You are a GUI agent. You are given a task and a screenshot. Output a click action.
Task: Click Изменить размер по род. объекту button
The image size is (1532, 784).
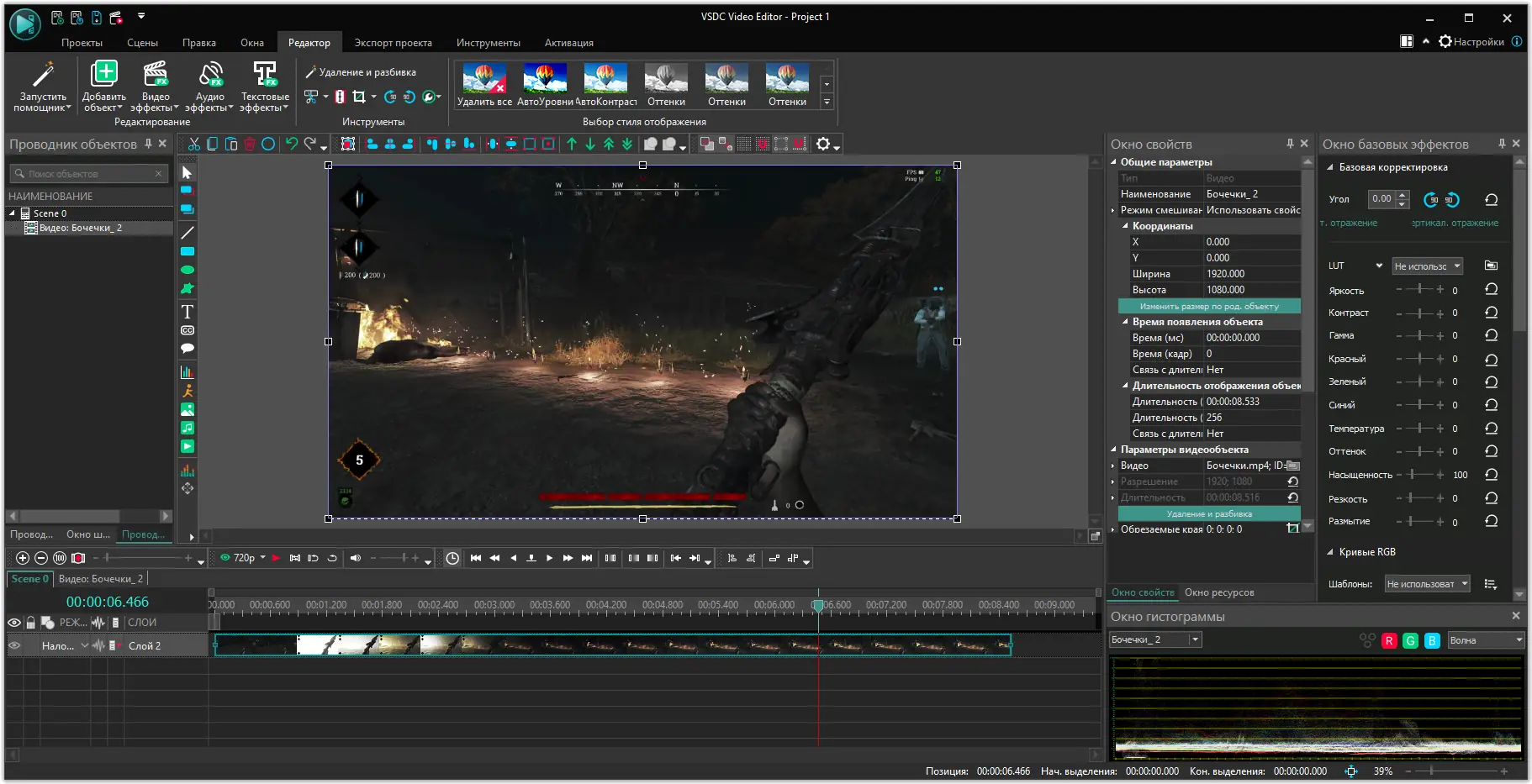click(x=1208, y=307)
